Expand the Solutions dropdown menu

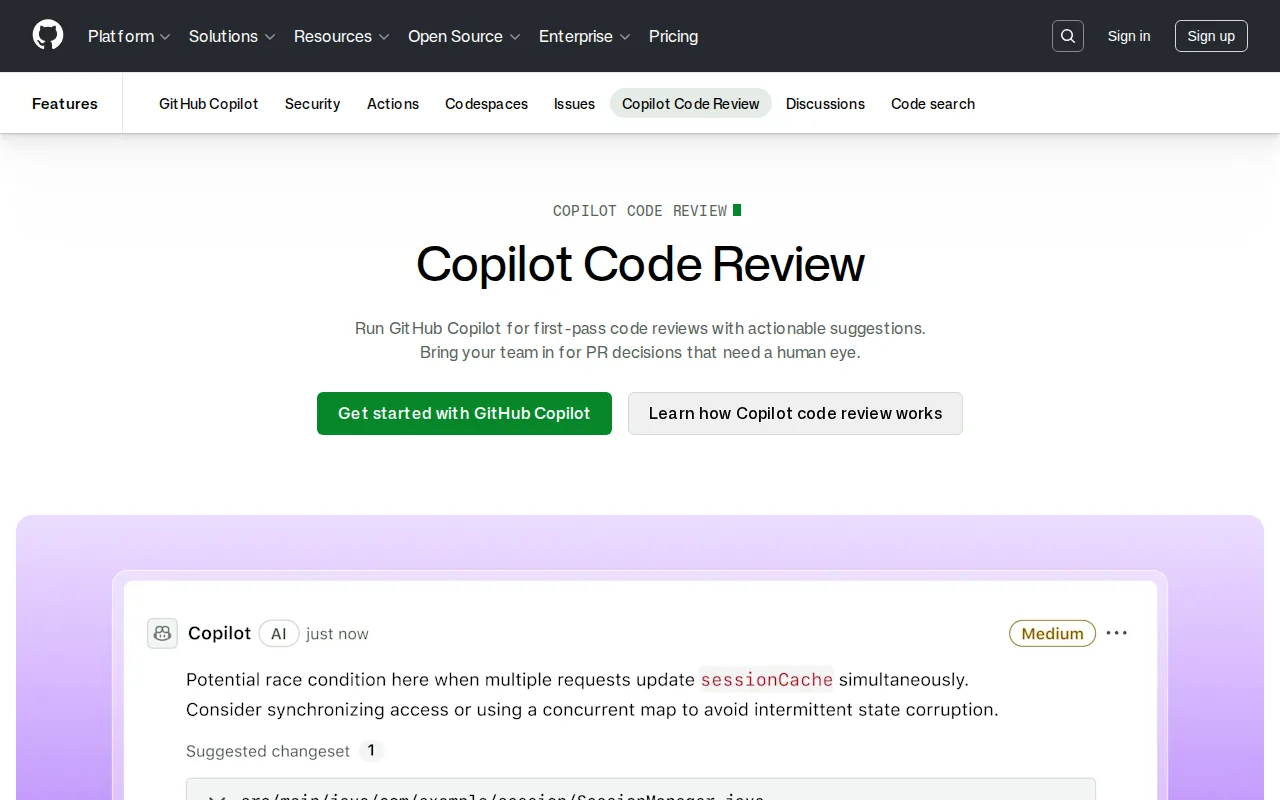[x=232, y=36]
